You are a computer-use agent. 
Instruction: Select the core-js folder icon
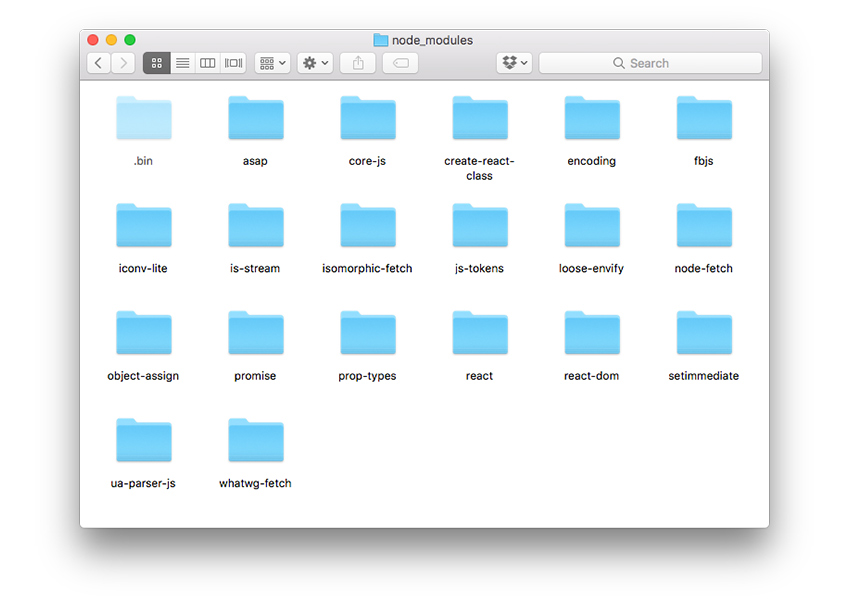coord(368,118)
